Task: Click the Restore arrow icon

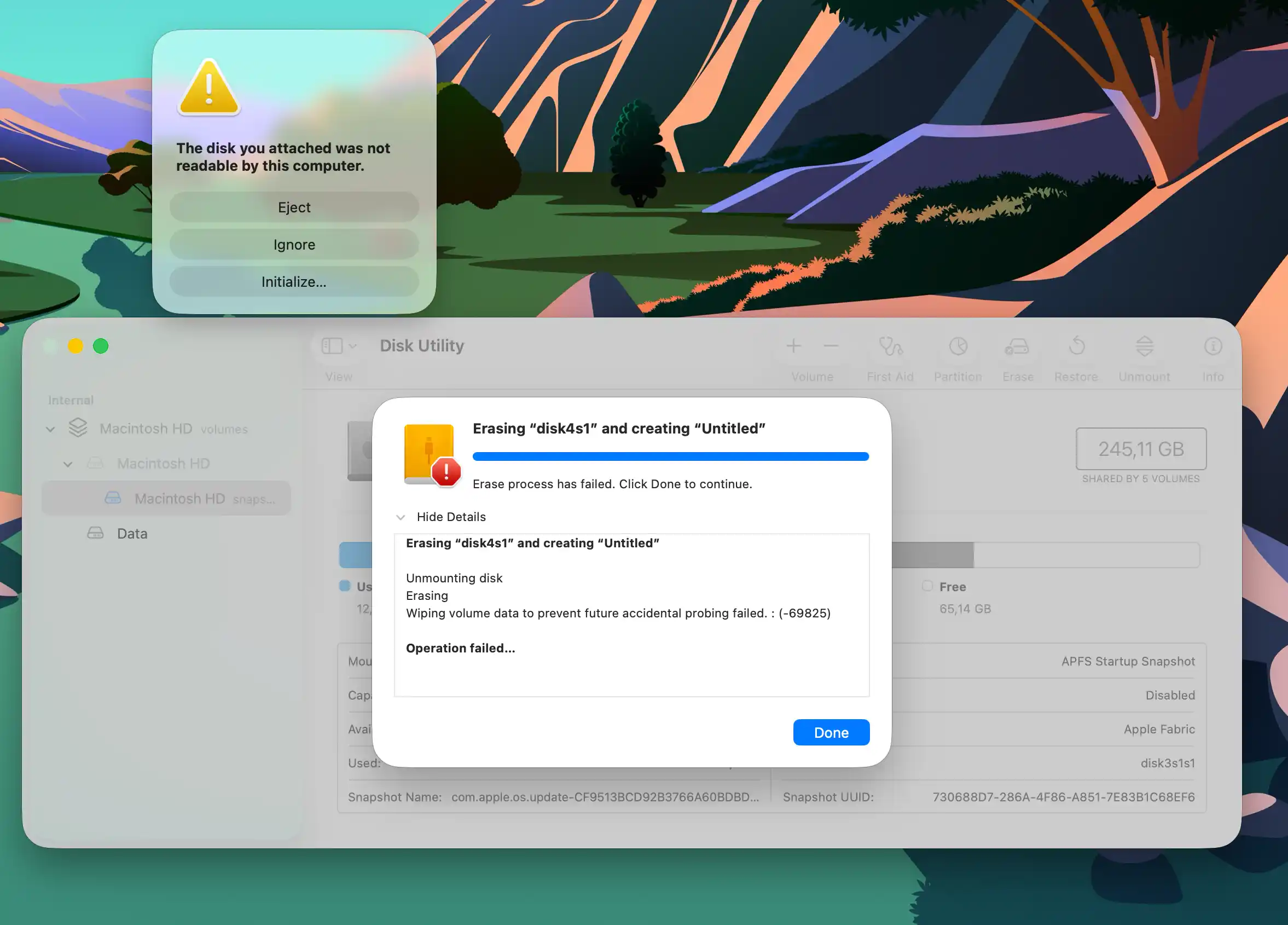Action: coord(1076,346)
